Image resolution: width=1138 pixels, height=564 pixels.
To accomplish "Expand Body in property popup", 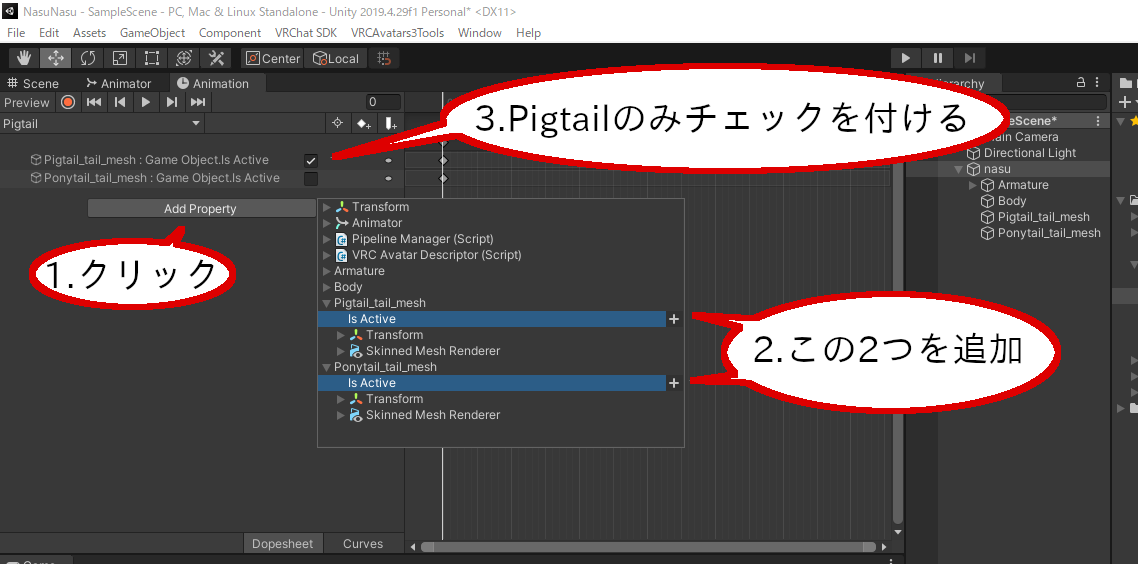I will (x=327, y=287).
